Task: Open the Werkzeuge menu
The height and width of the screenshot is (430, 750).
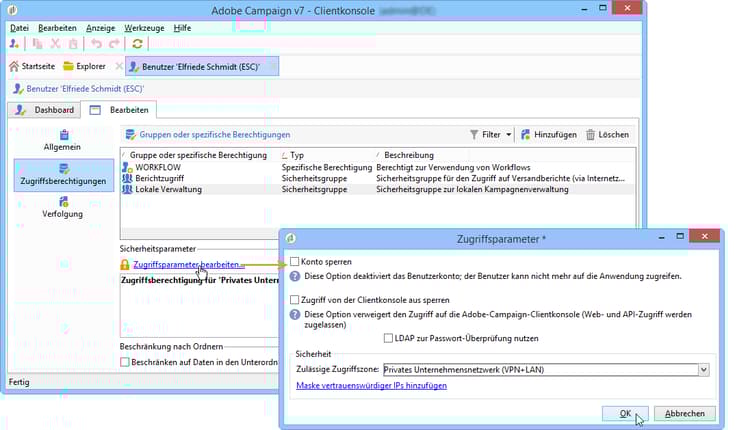Action: [144, 28]
